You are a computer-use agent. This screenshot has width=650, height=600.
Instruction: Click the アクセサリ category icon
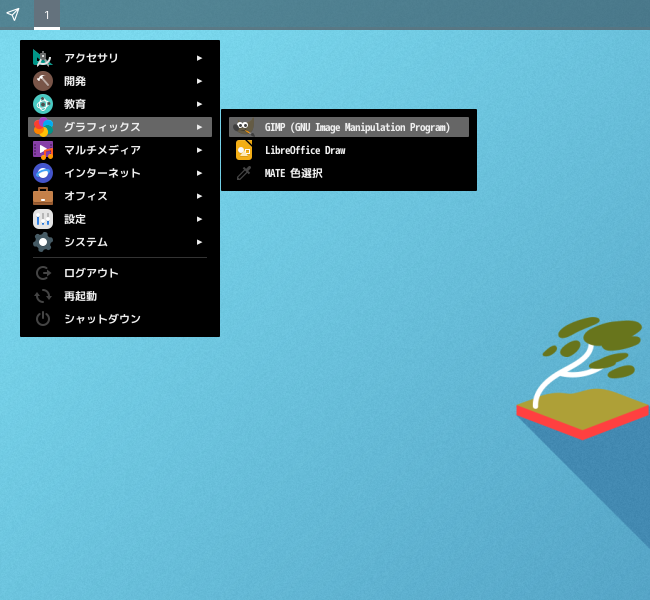pyautogui.click(x=43, y=58)
